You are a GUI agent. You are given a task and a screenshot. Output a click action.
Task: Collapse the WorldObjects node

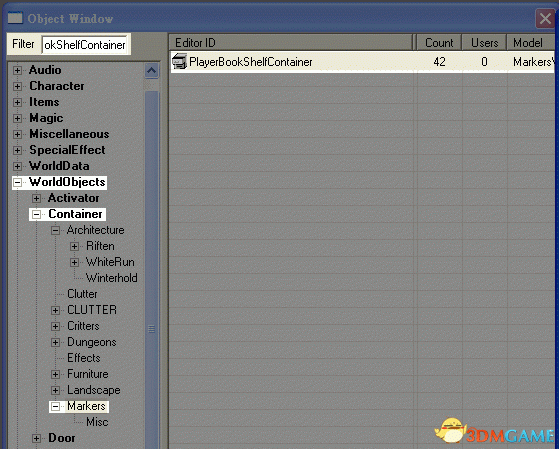coord(17,183)
